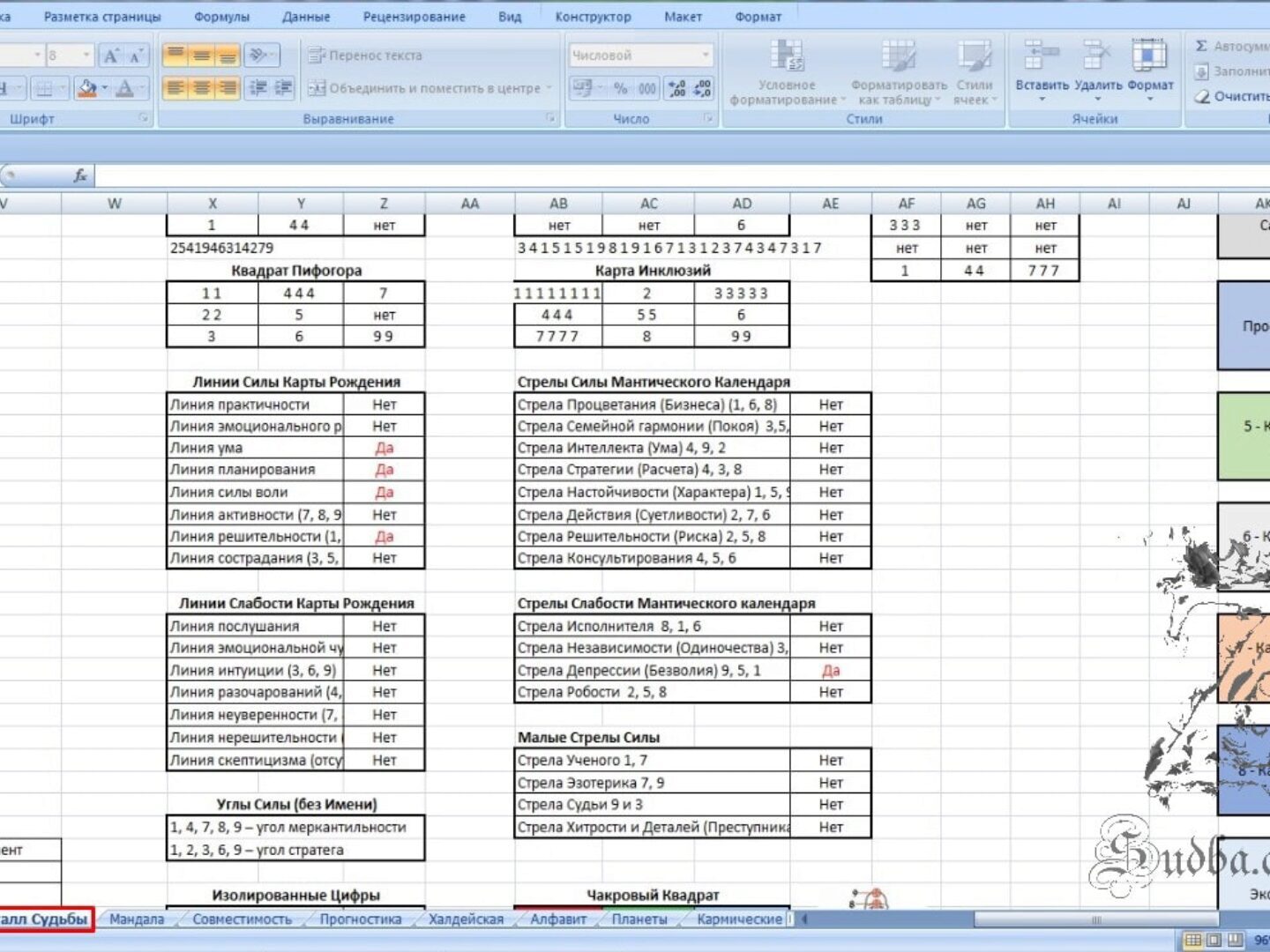The height and width of the screenshot is (952, 1270).
Task: Toggle top vertical alignment button
Action: [x=176, y=56]
